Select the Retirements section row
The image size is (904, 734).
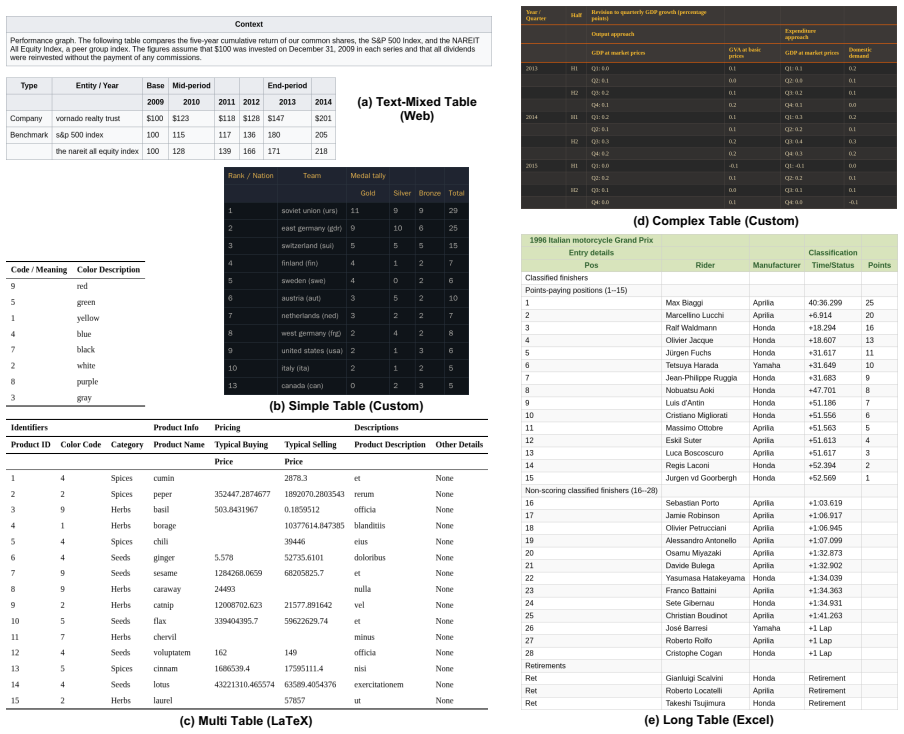[x=709, y=666]
